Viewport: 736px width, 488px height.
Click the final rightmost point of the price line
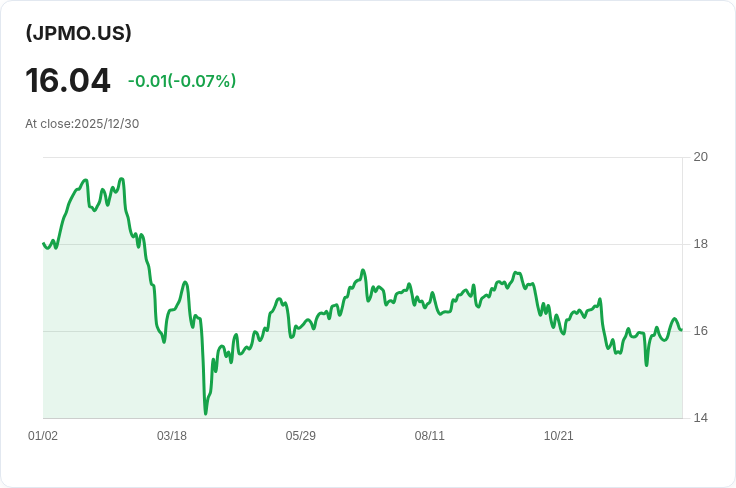[x=681, y=329]
